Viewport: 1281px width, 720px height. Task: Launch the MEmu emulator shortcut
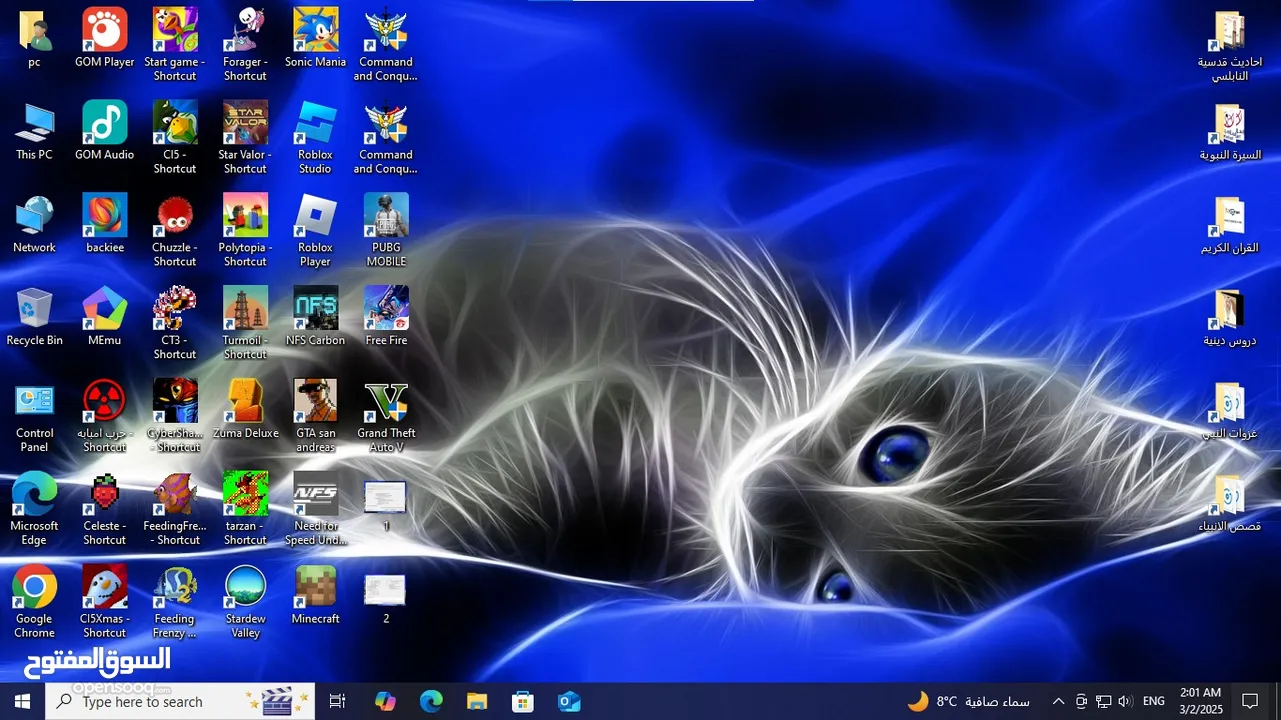tap(104, 318)
